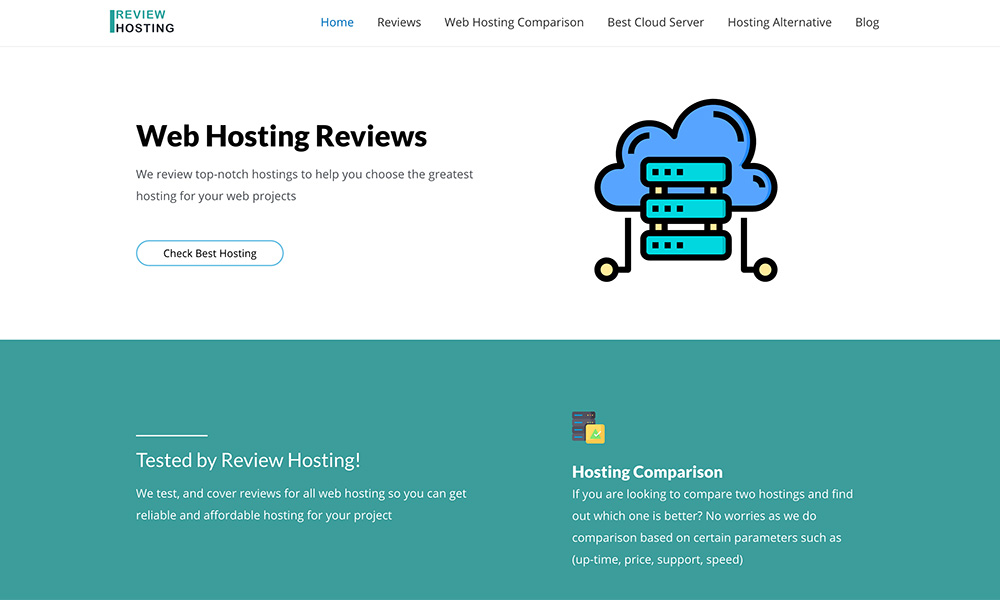This screenshot has height=600, width=1000.
Task: Open the Hosting Alternative menu item
Action: coord(779,22)
